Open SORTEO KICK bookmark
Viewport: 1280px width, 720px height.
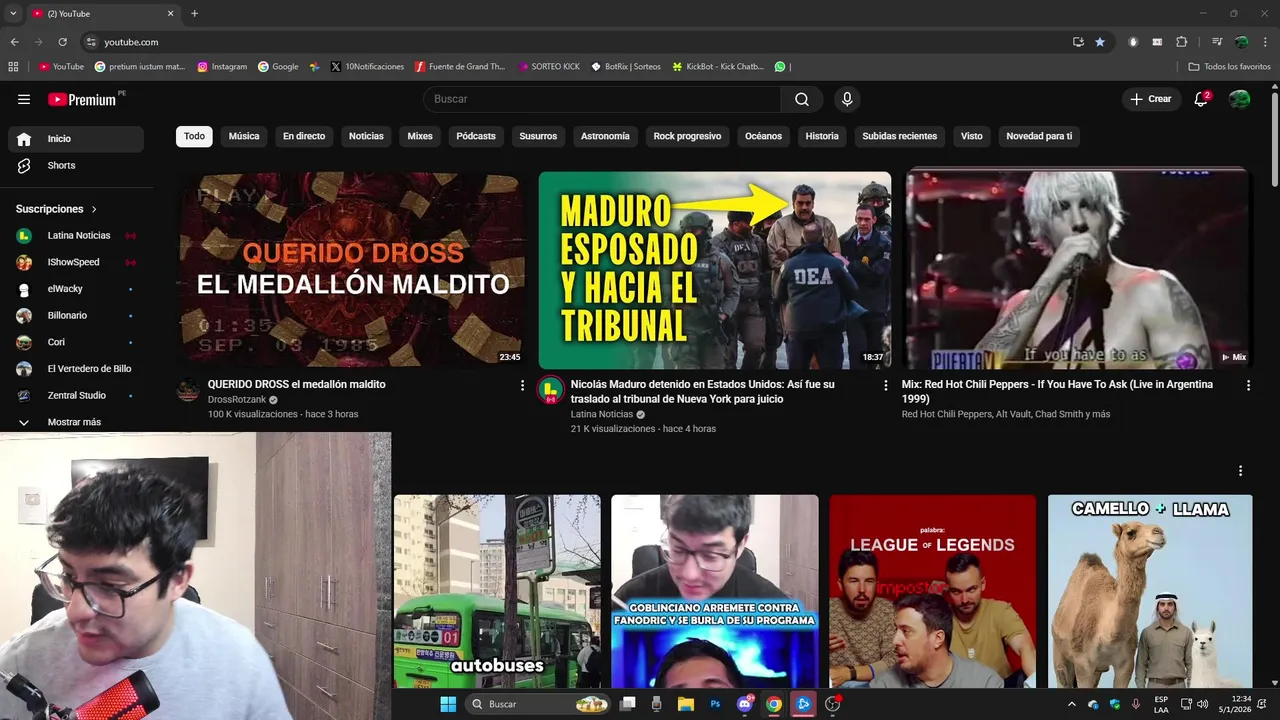coord(548,67)
